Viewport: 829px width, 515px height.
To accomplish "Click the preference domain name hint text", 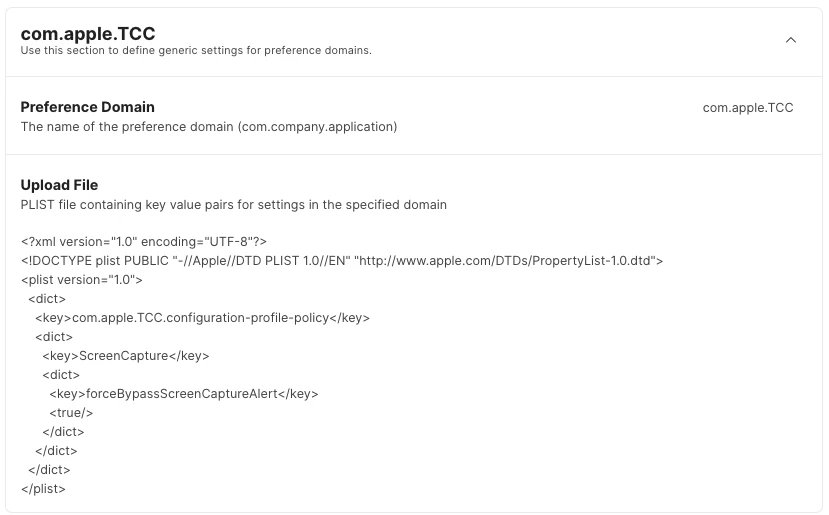I will tap(209, 127).
